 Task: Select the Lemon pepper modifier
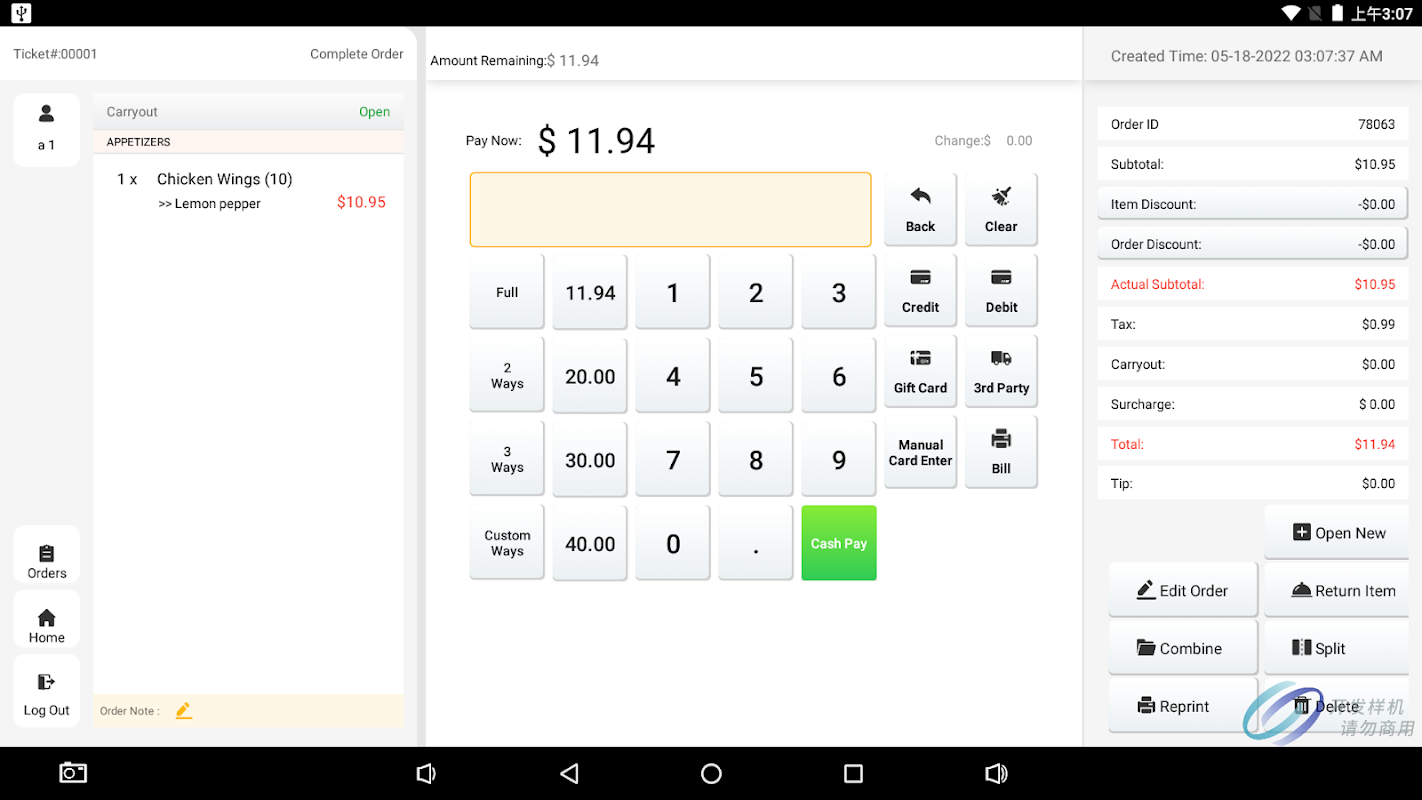tap(209, 204)
